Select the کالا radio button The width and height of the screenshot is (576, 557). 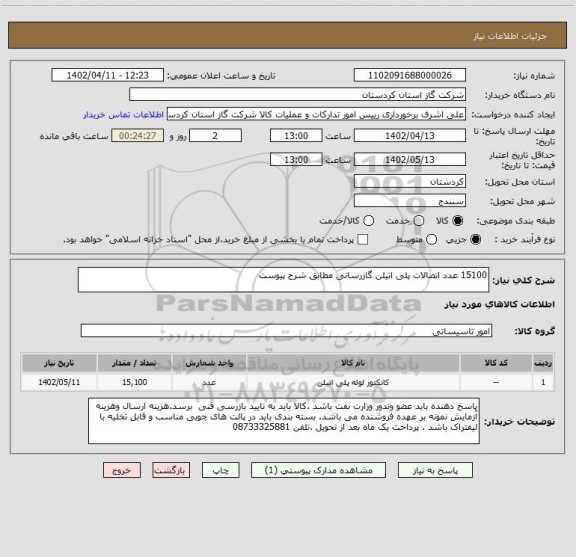pos(458,221)
